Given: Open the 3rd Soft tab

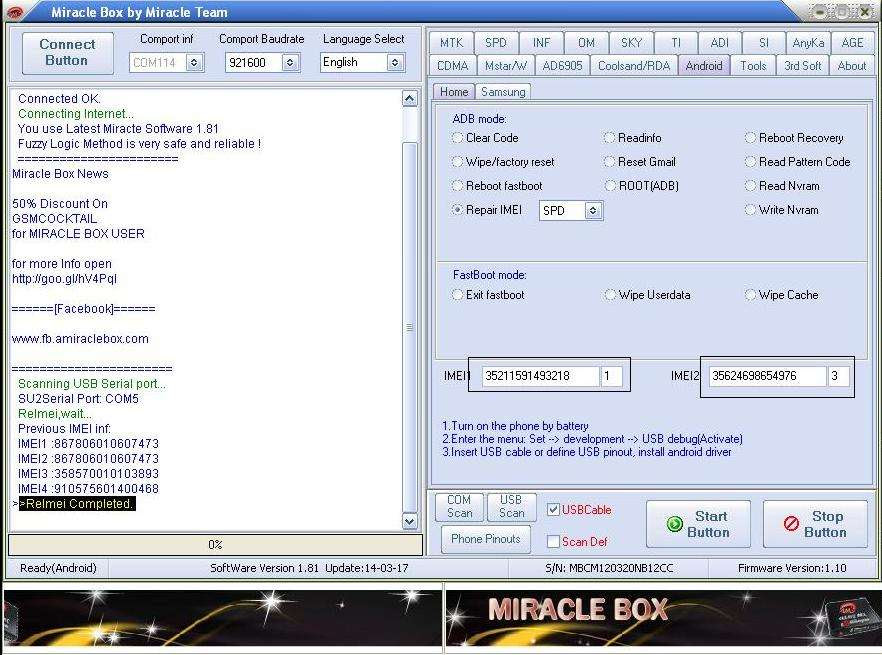Looking at the screenshot, I should pos(803,66).
